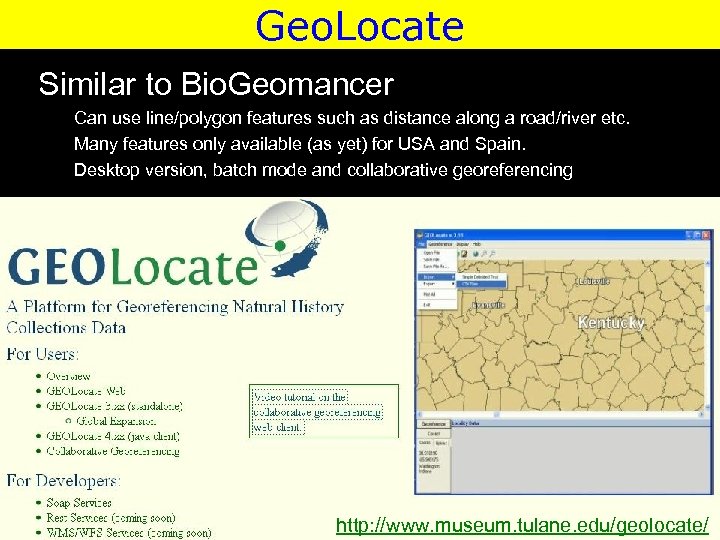Open the Georeference menu in the menu bar
The height and width of the screenshot is (540, 720).
tap(440, 244)
